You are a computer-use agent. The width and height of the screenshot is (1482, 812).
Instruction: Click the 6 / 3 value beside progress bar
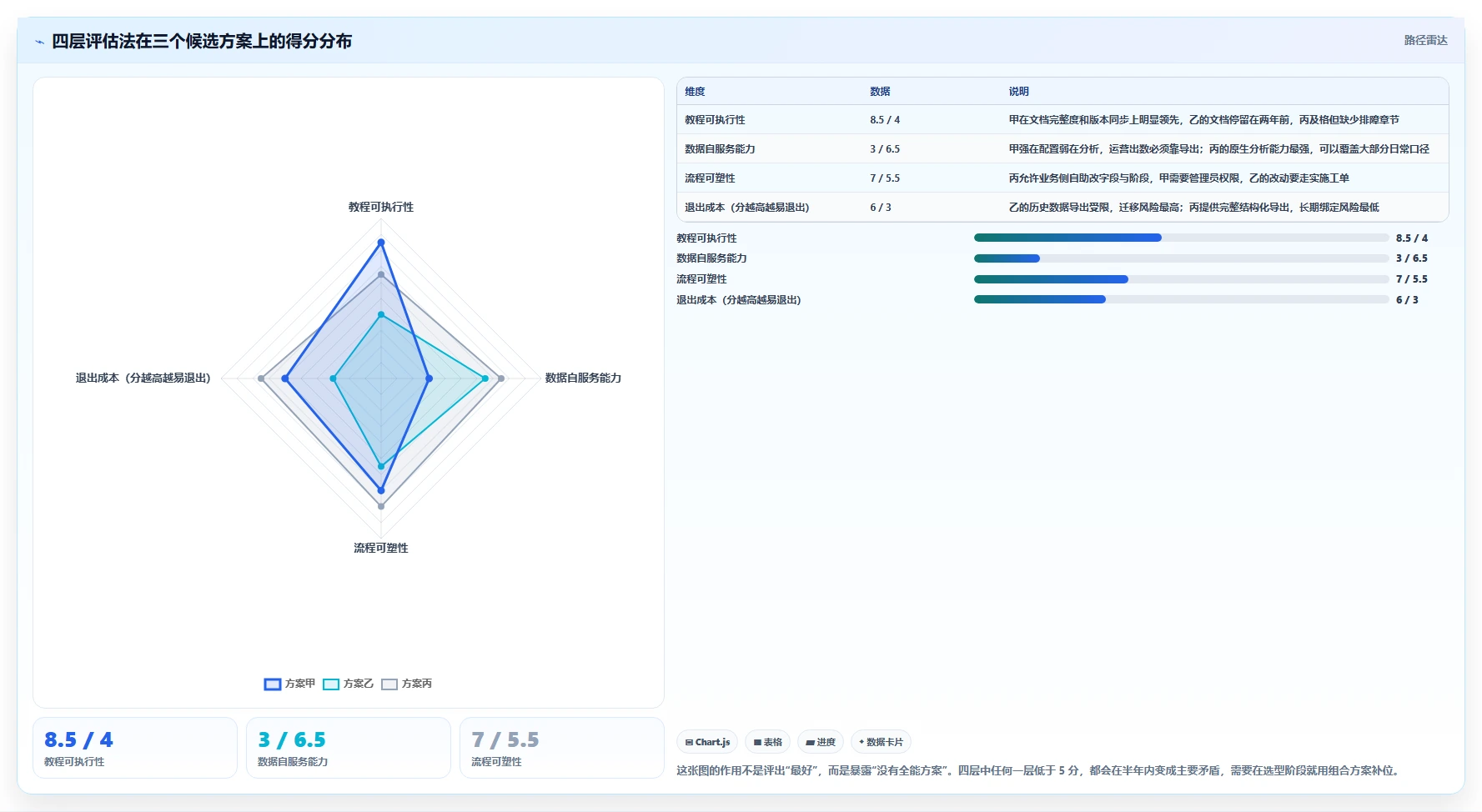click(x=1407, y=300)
